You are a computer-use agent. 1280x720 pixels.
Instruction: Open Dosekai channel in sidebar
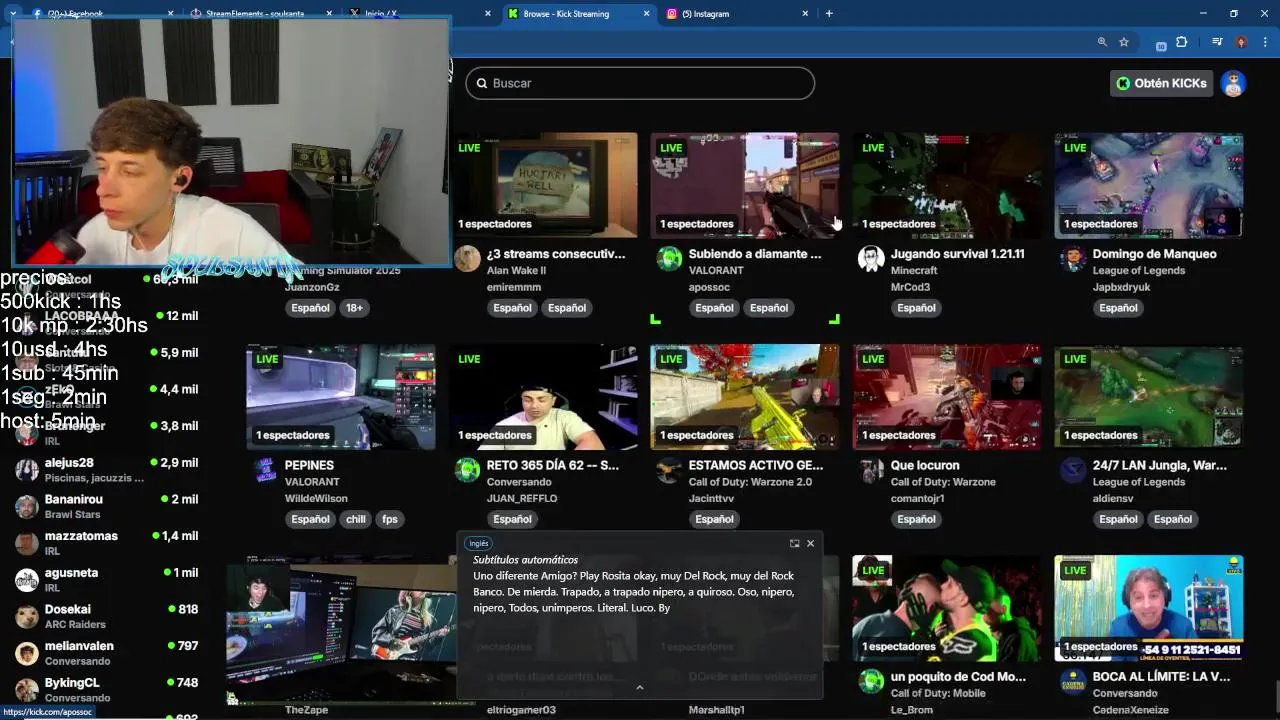pyautogui.click(x=106, y=616)
